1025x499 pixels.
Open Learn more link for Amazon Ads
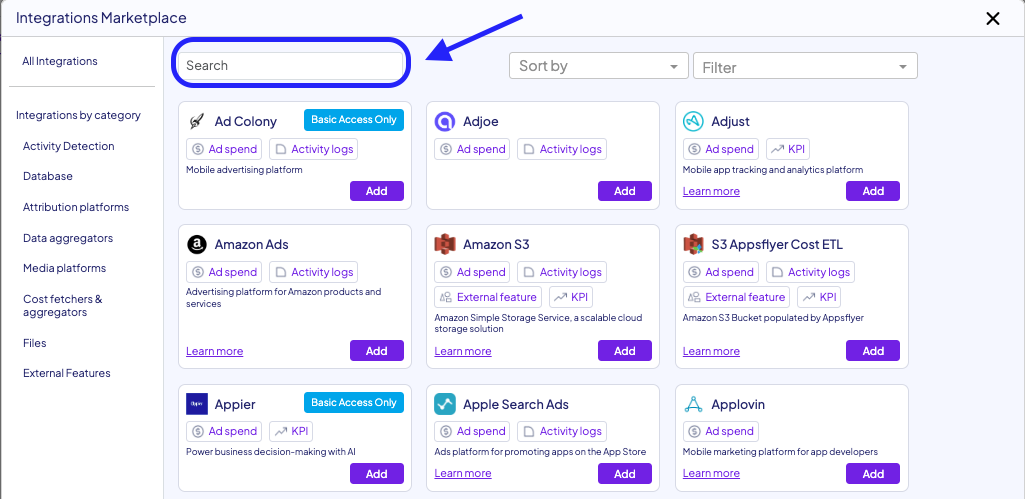(x=214, y=351)
